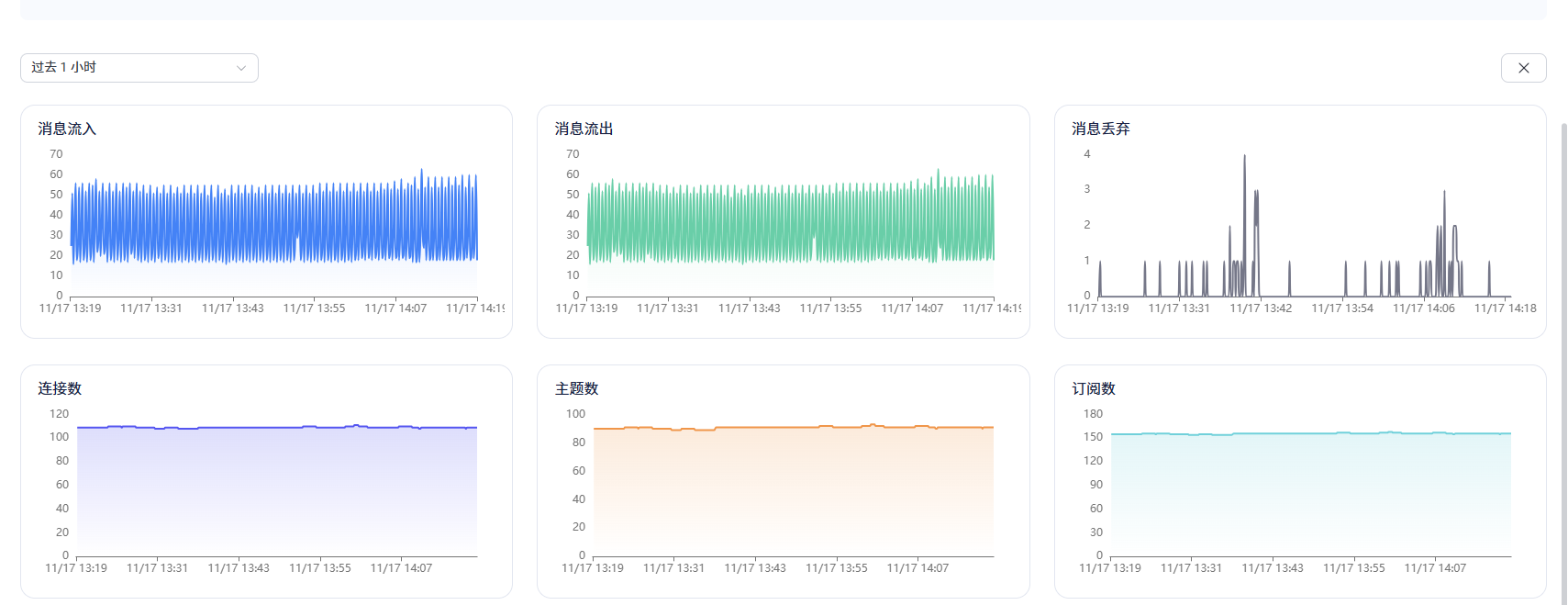Click the 11/17 13:54 axis label under 消息丢弃
Image resolution: width=1568 pixels, height=605 pixels.
point(1342,308)
